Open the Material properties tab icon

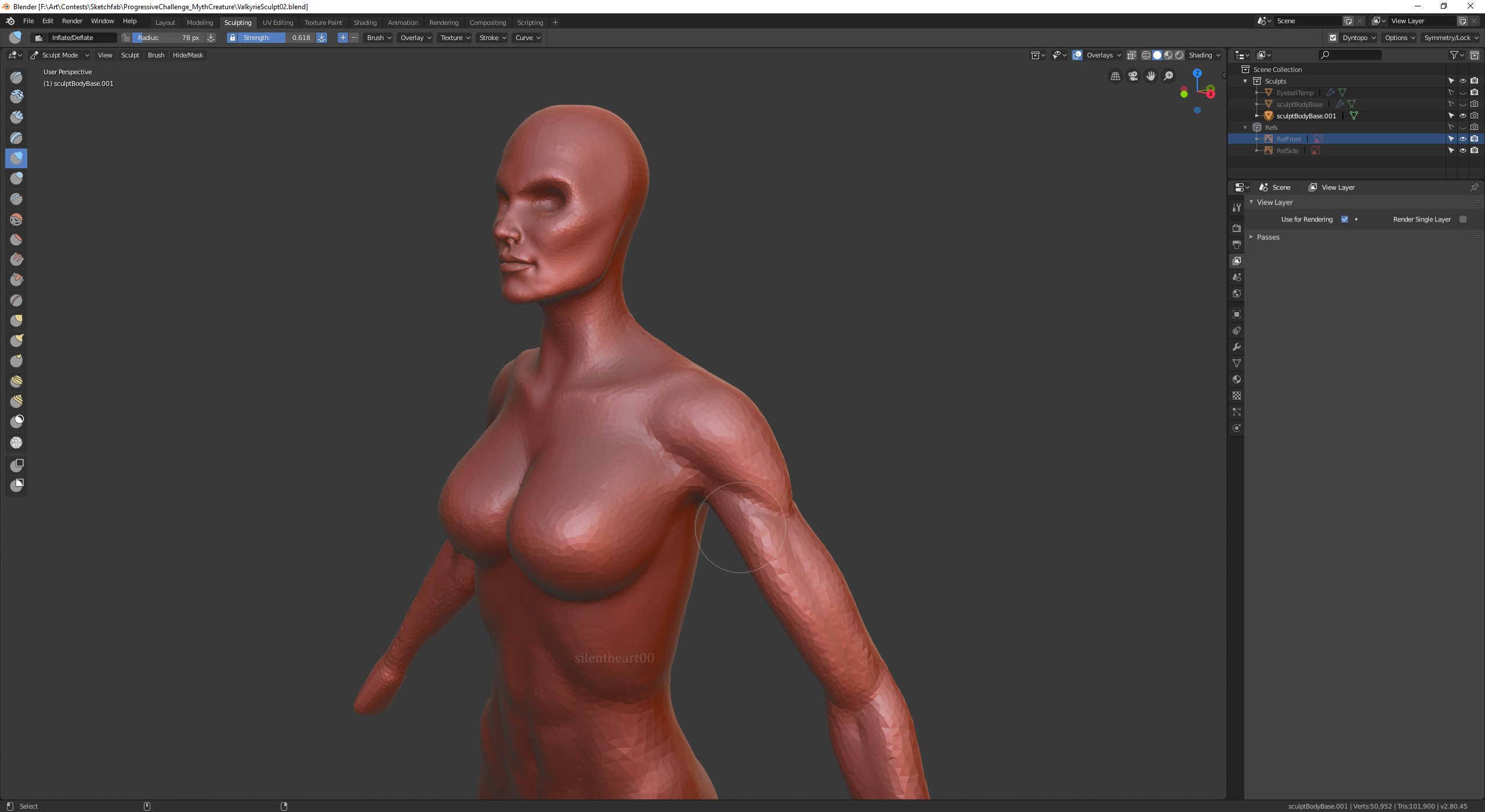[1237, 379]
